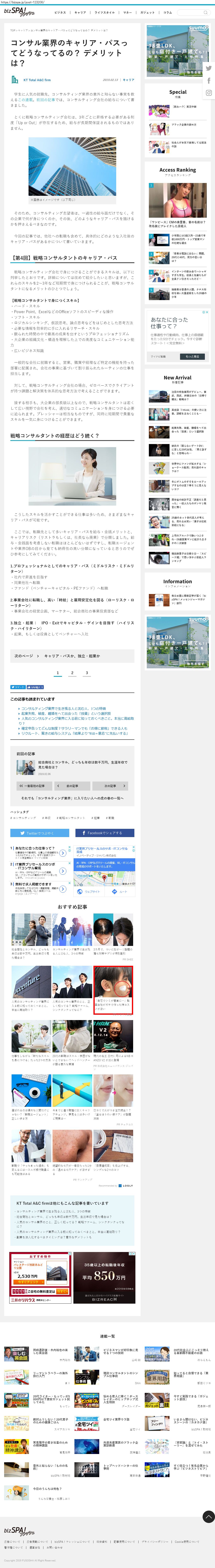The height and width of the screenshot is (1568, 215).
Task: Click the キャリア category tag beside the date
Action: point(129,80)
